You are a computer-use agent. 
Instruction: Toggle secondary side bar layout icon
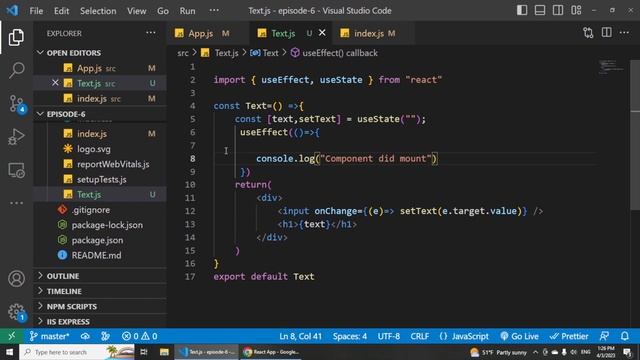pos(558,10)
